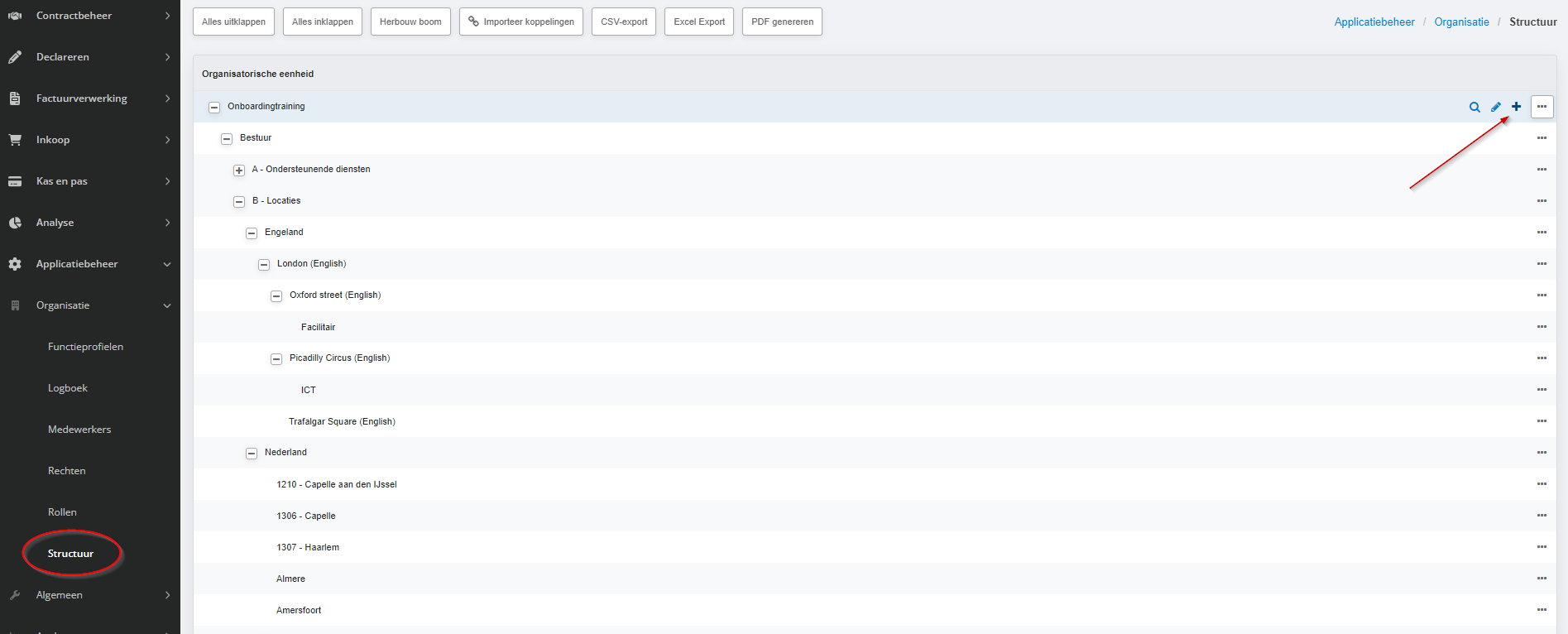1568x634 pixels.
Task: Select the 1307 - Haarlem tree item
Action: (308, 547)
